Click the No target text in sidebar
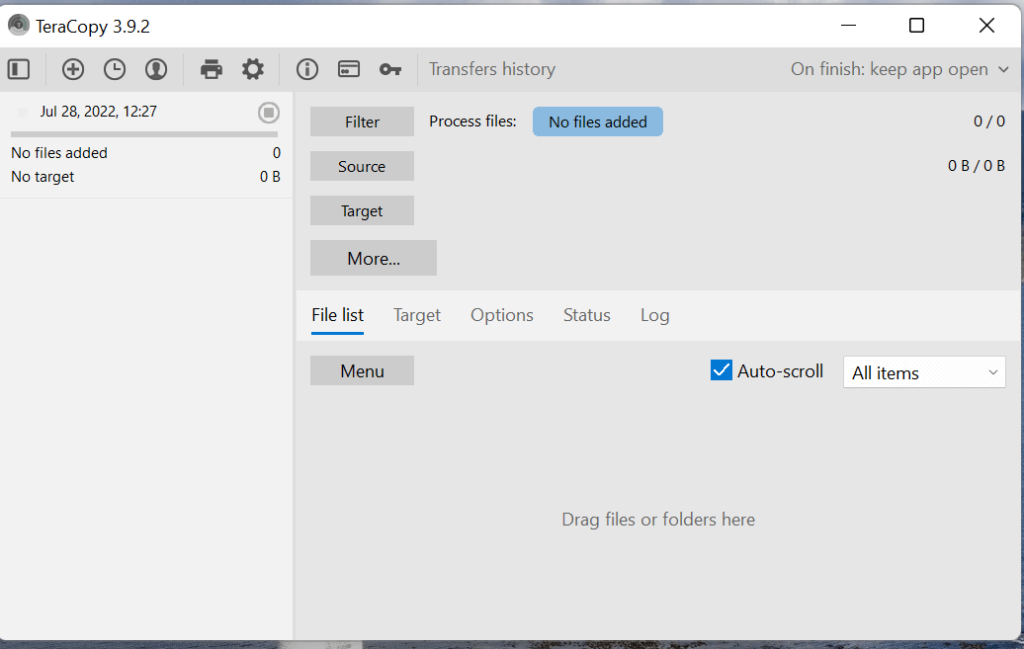This screenshot has height=649, width=1024. pyautogui.click(x=42, y=177)
